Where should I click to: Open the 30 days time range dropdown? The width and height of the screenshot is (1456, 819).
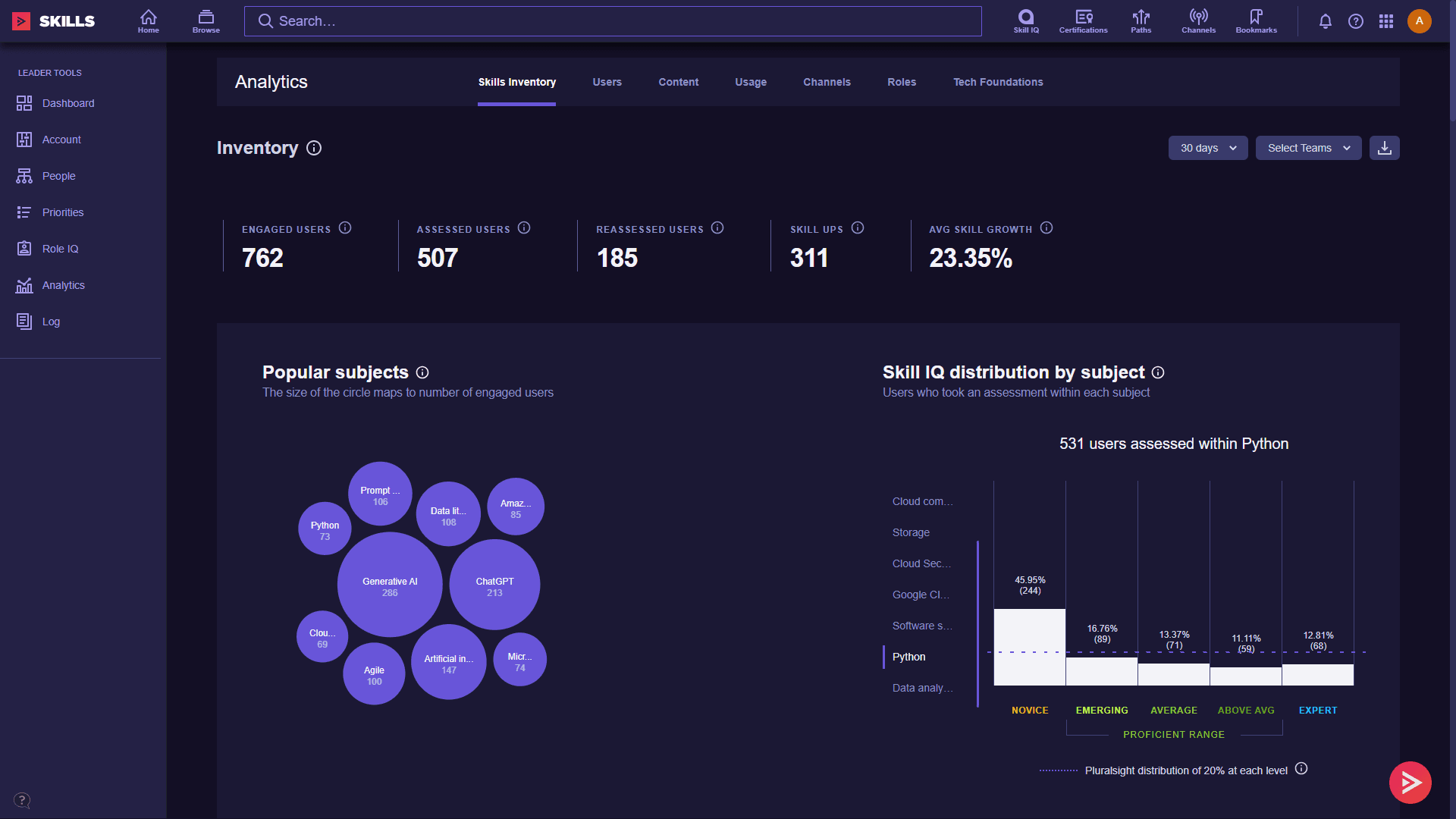pyautogui.click(x=1207, y=148)
